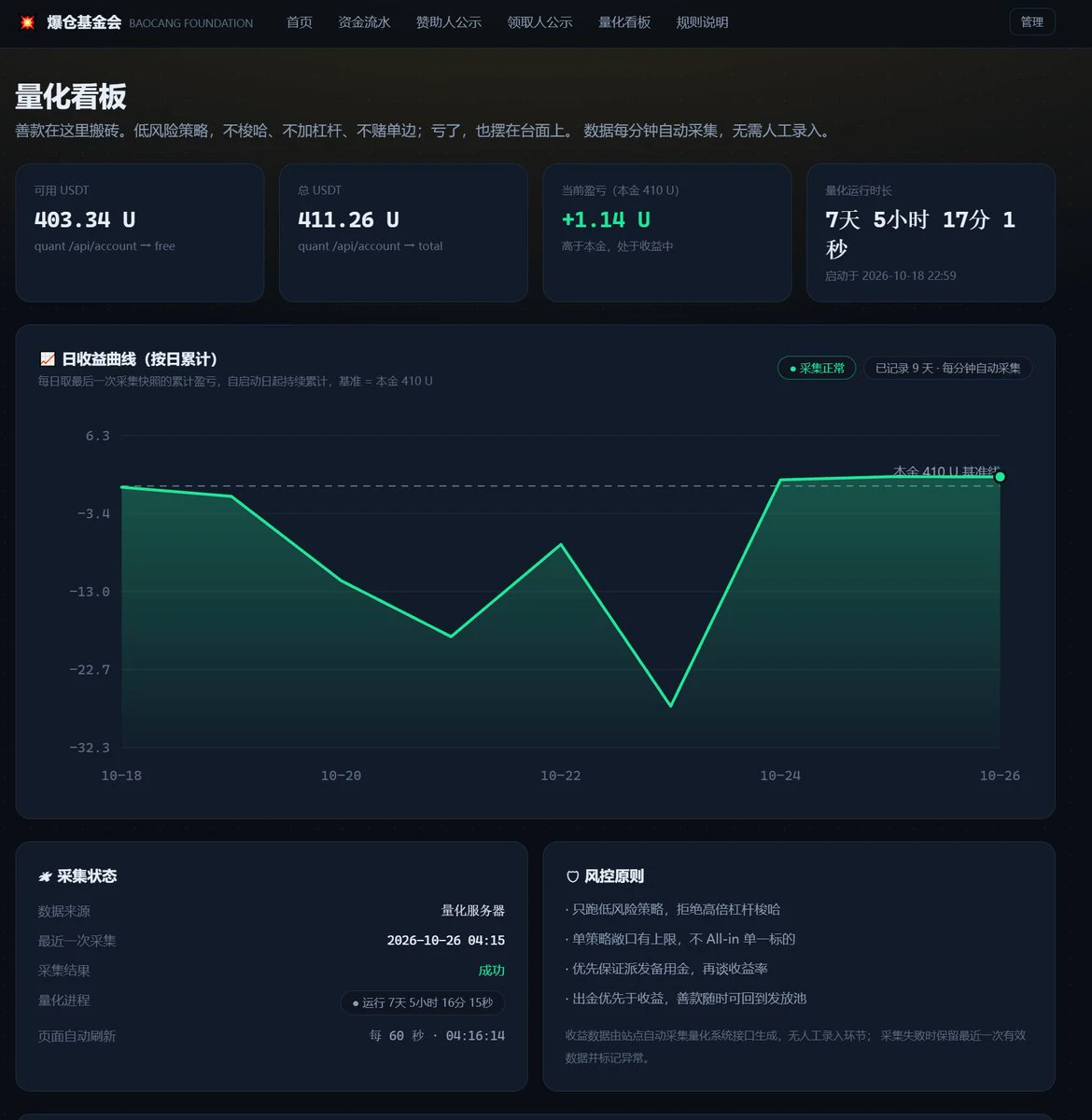The height and width of the screenshot is (1120, 1092).
Task: Click the 成功 collection result
Action: tap(492, 971)
